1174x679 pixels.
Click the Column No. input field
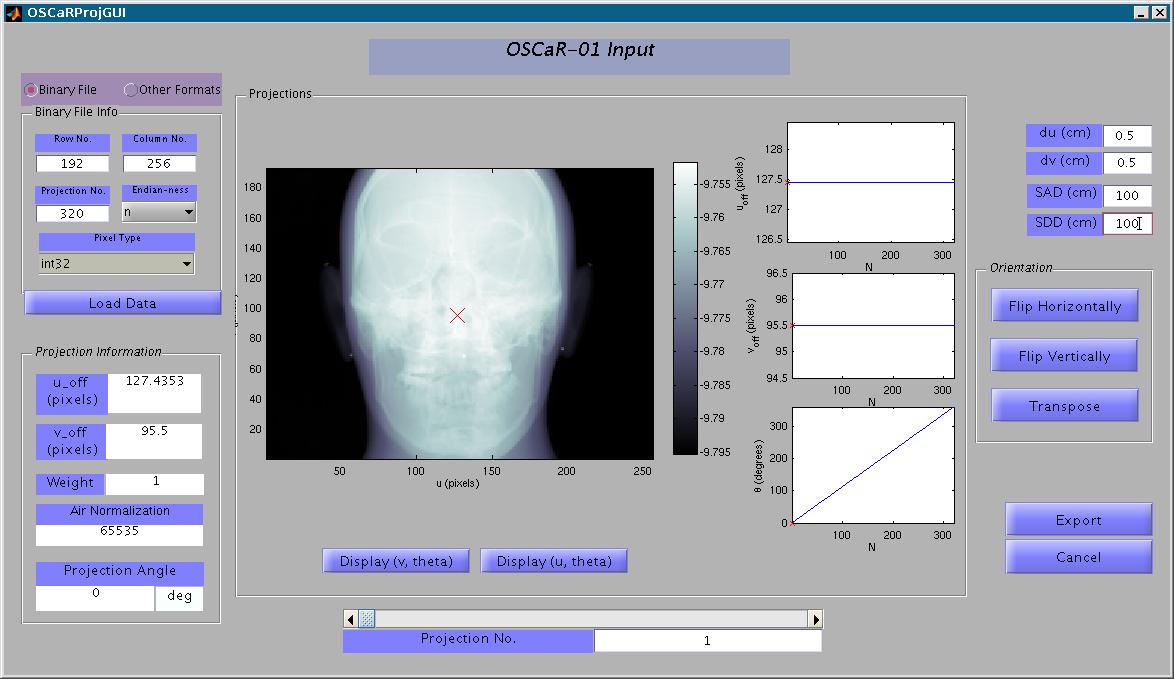click(159, 163)
